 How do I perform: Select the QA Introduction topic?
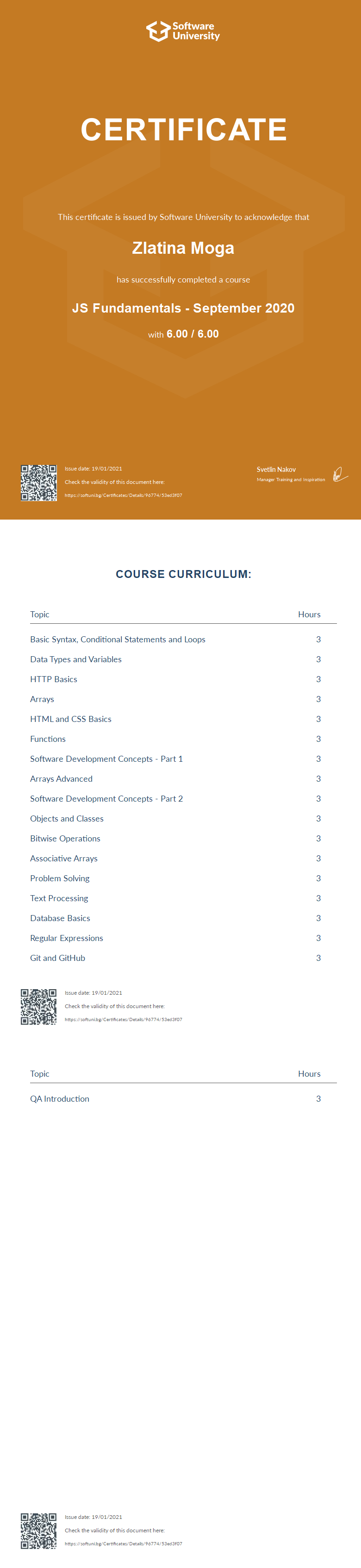tap(60, 1099)
